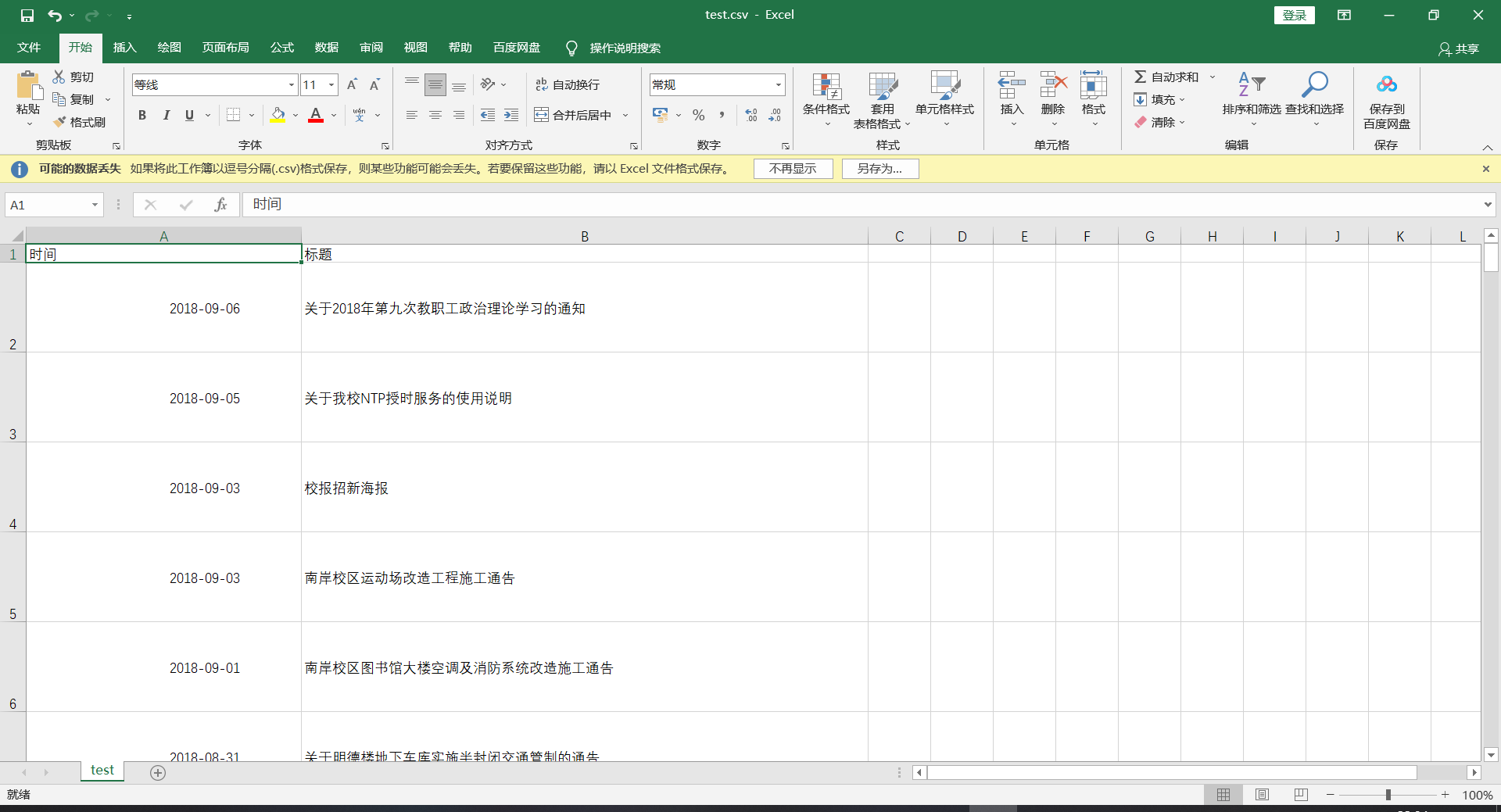This screenshot has height=812, width=1501.
Task: Toggle center horizontal alignment
Action: coord(435,115)
